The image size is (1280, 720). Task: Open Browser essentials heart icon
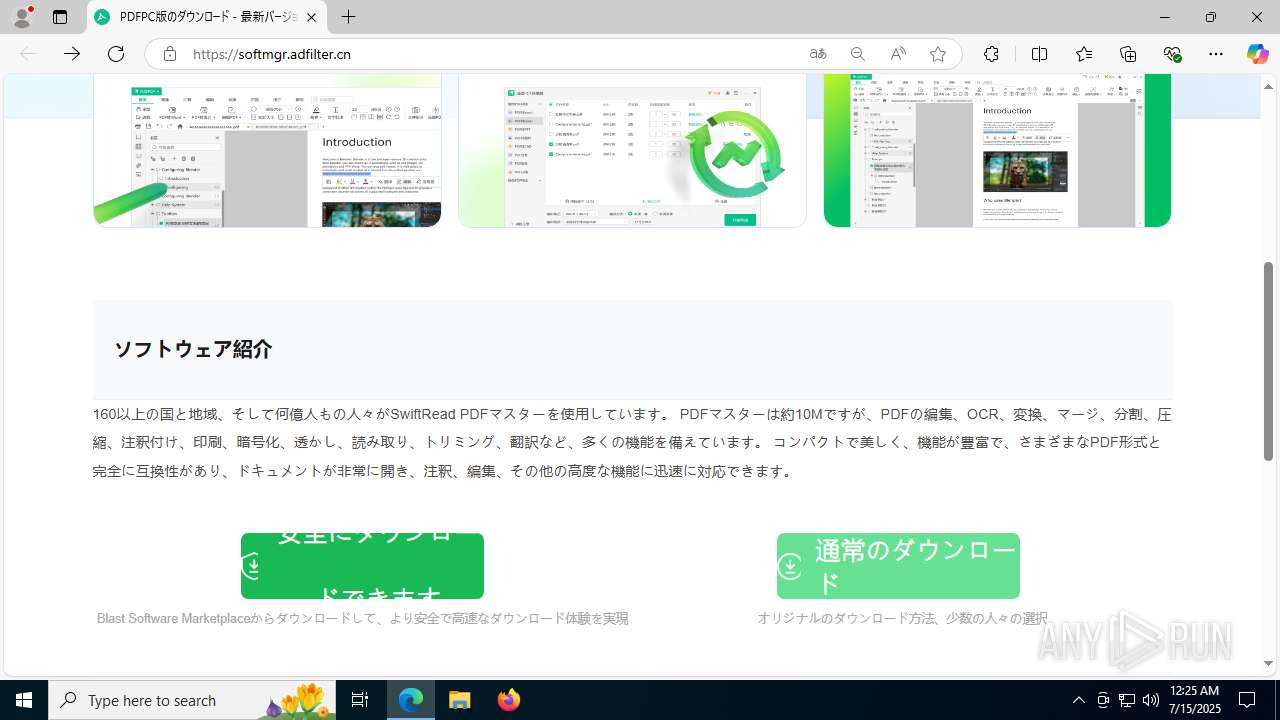tap(1172, 54)
